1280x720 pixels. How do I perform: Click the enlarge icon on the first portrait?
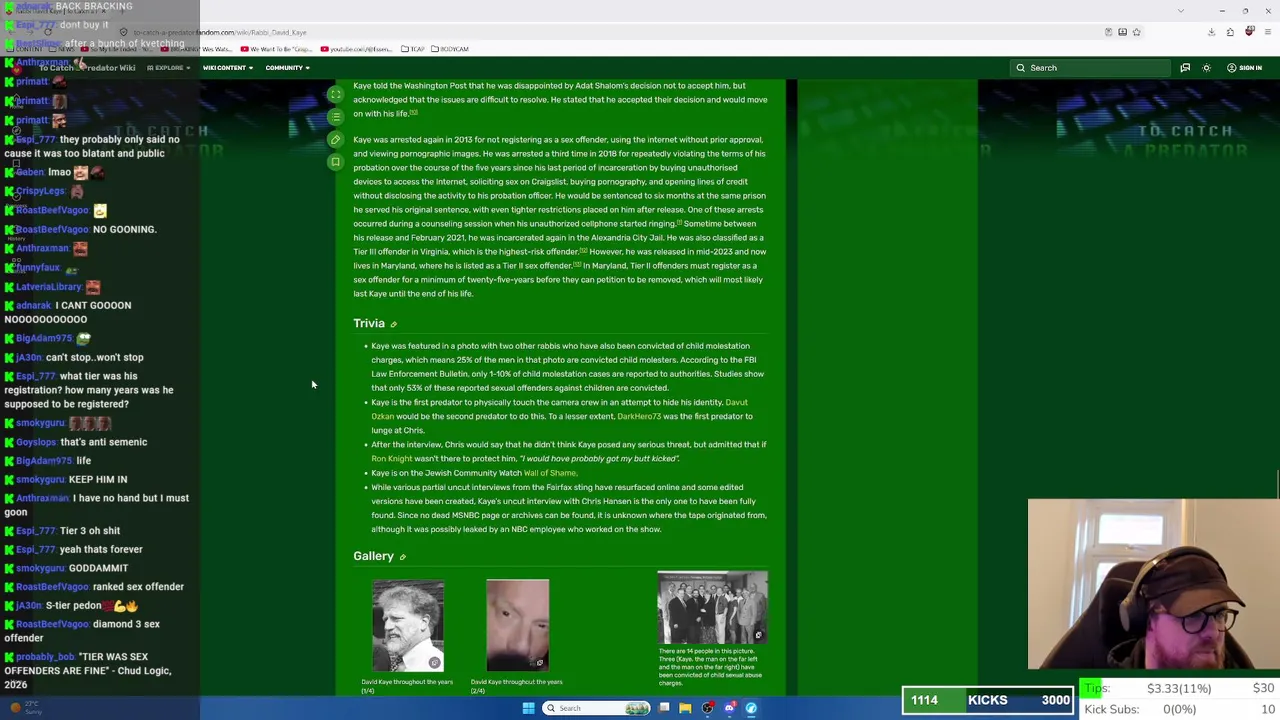coord(434,662)
